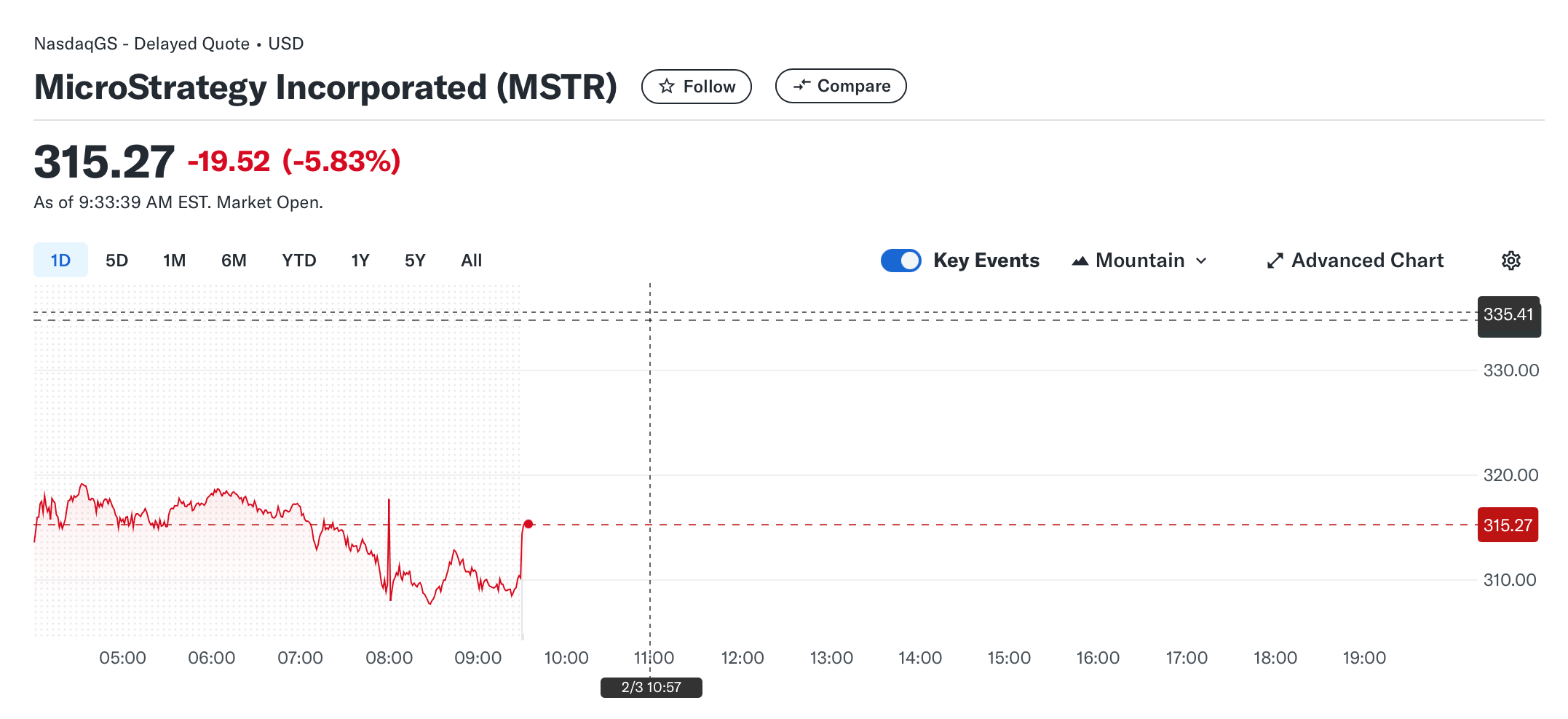Open chart settings with the gear icon
1568x719 pixels.
(1512, 260)
